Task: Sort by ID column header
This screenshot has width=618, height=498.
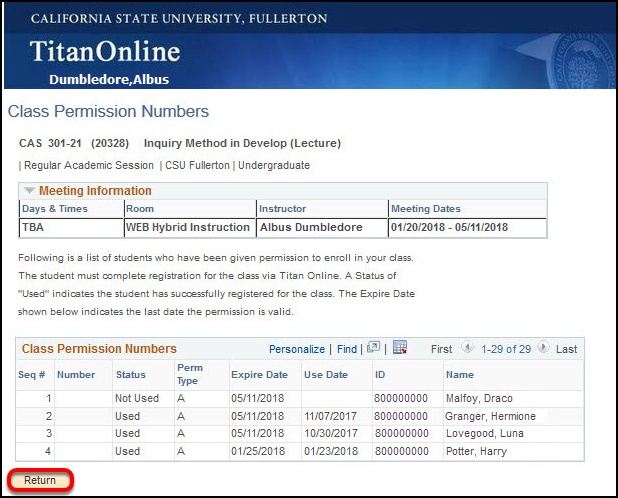Action: coord(380,375)
